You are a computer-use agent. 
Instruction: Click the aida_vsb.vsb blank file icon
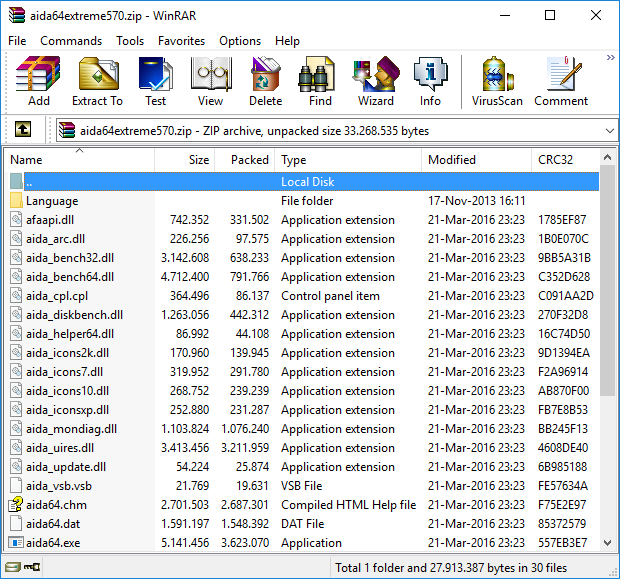tap(16, 485)
